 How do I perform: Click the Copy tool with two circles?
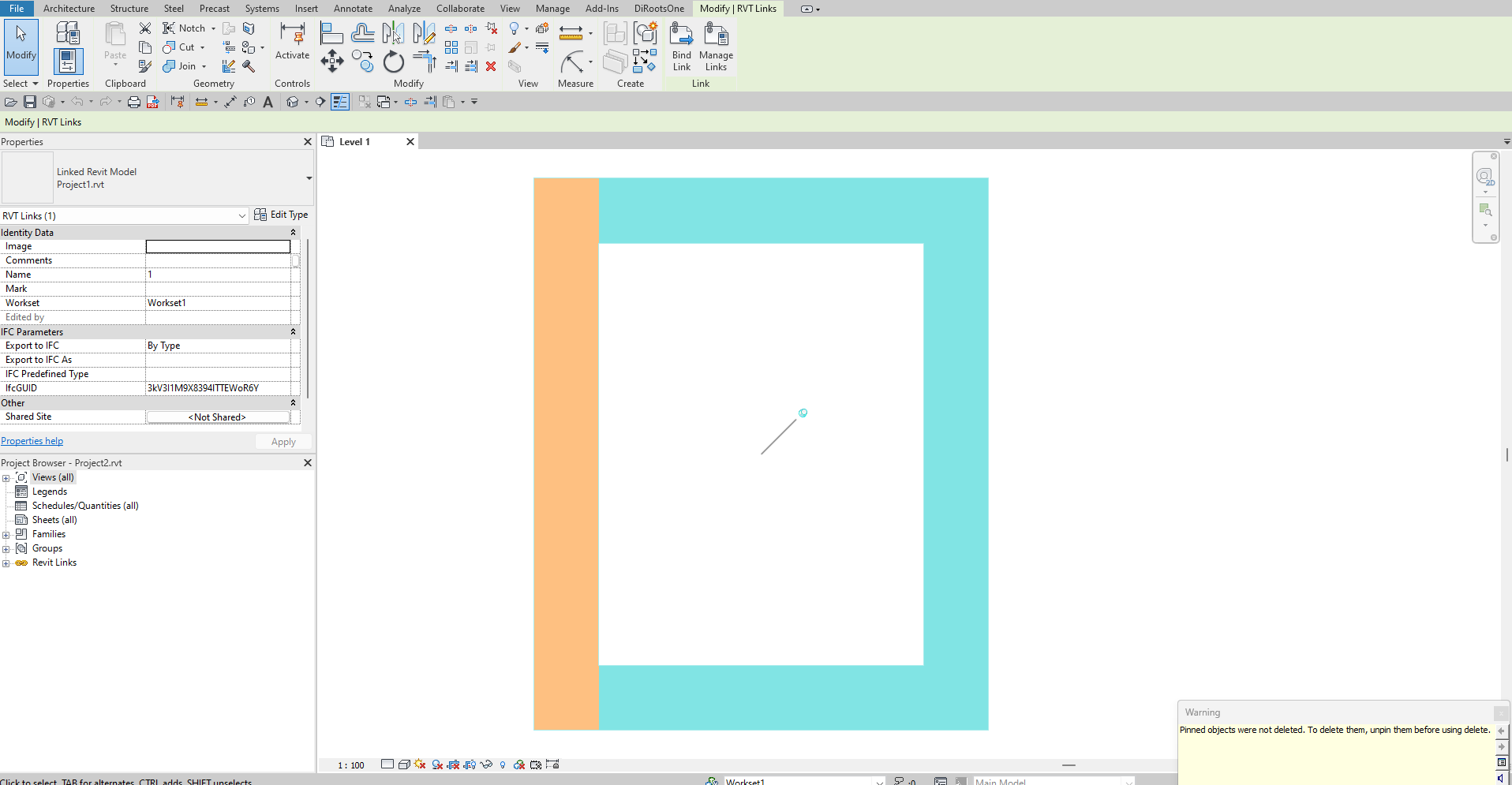[x=362, y=62]
